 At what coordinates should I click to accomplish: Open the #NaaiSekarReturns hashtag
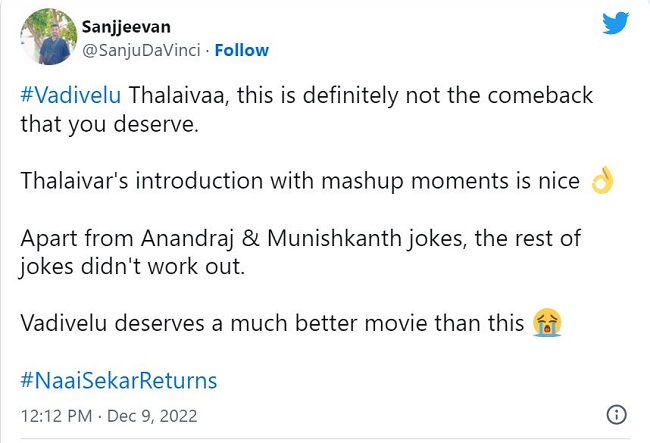[x=118, y=381]
